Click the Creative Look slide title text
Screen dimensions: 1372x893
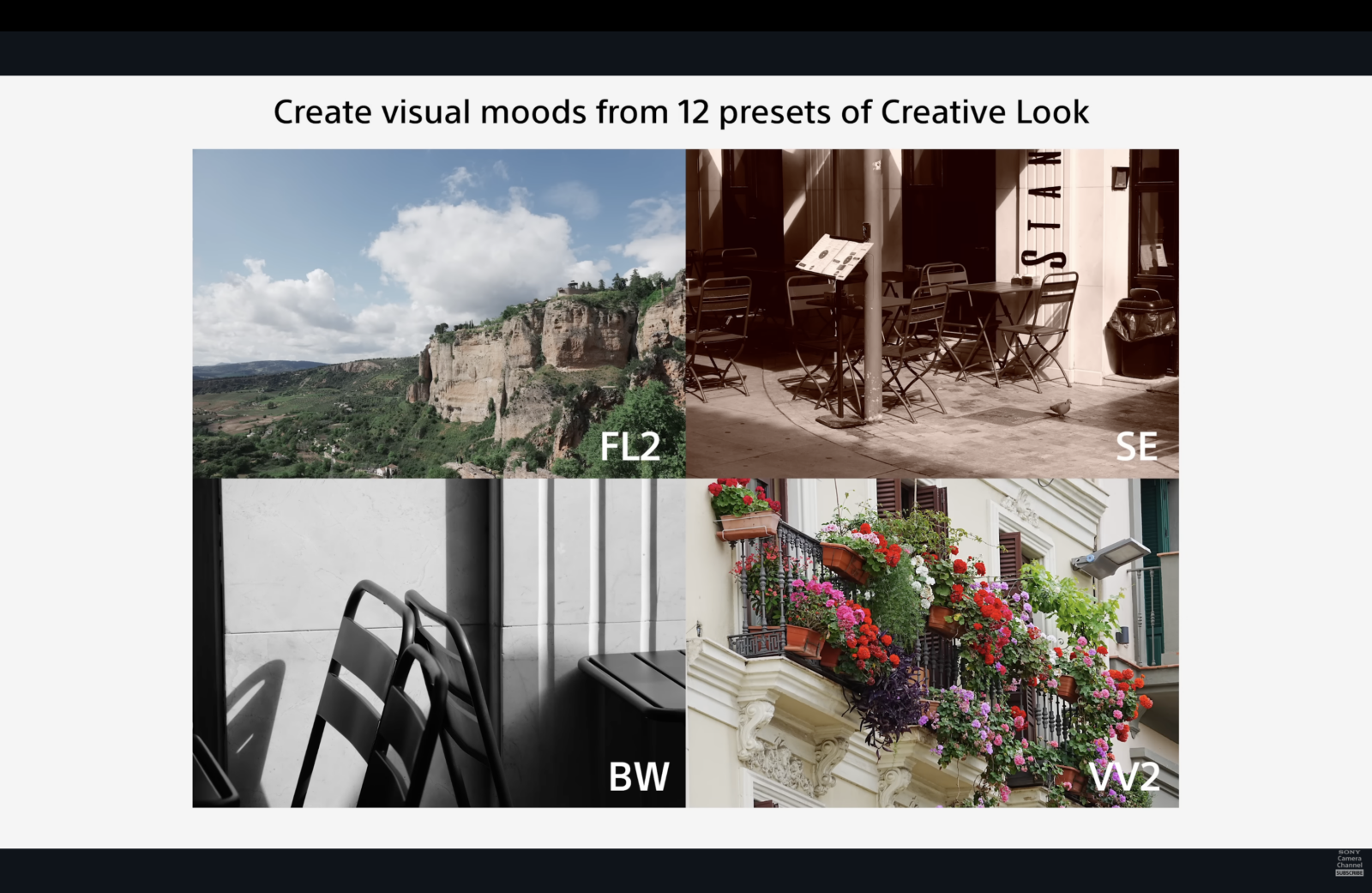[x=682, y=112]
